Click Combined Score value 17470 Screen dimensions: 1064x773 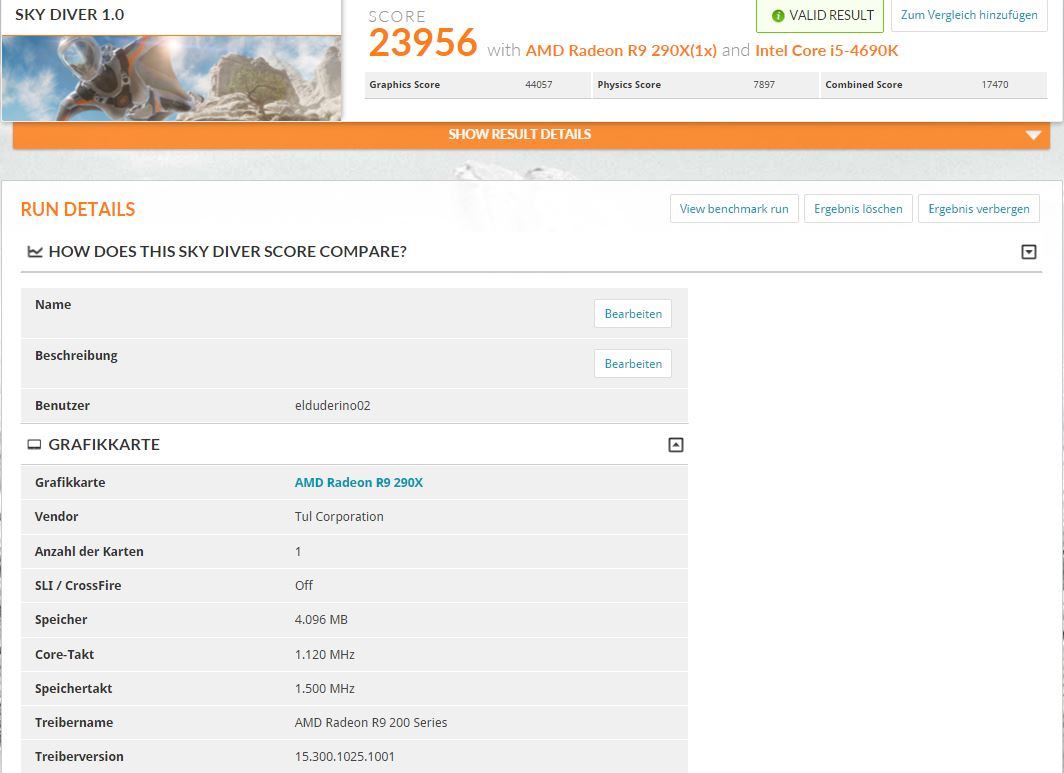coord(995,85)
